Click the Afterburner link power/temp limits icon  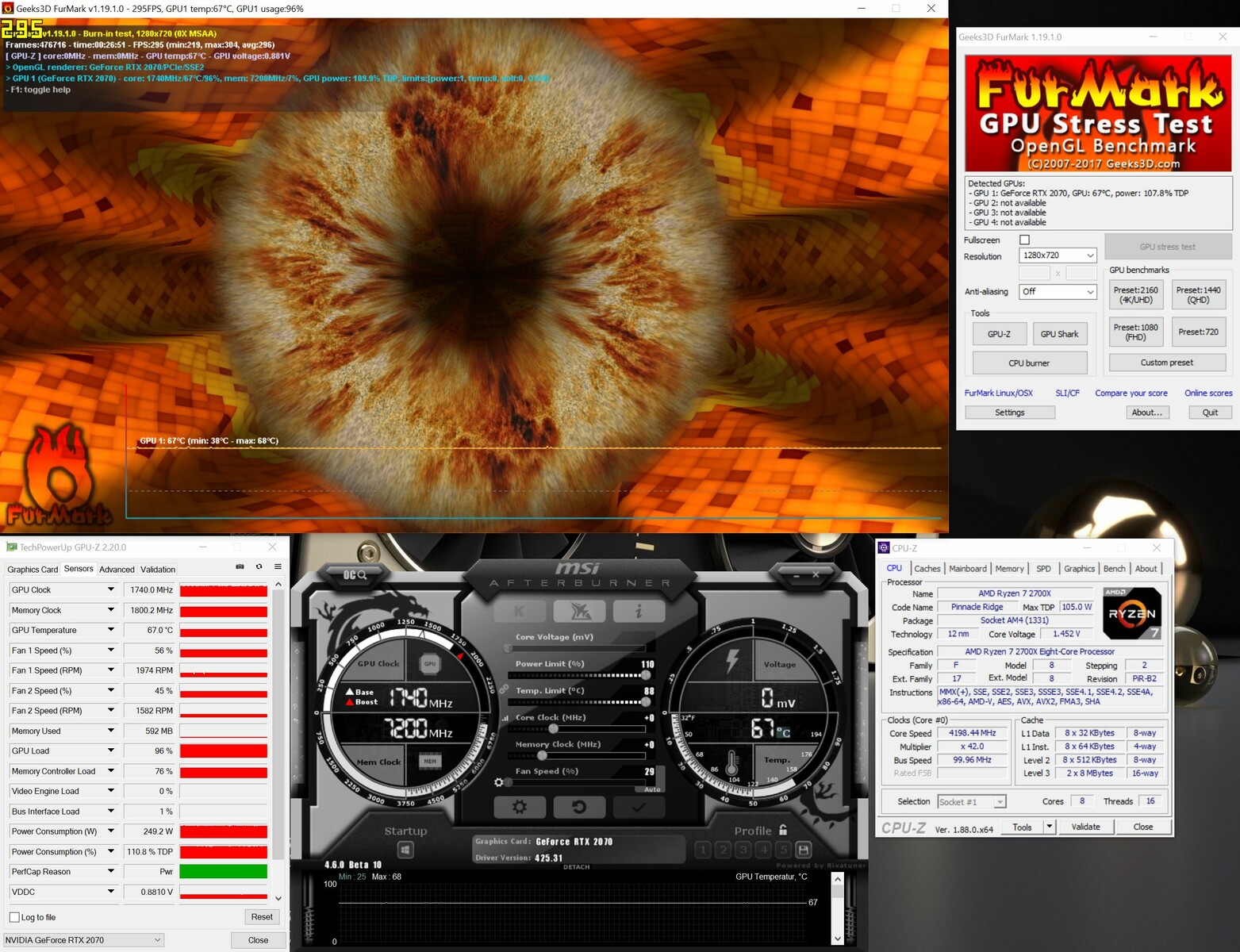pos(504,689)
